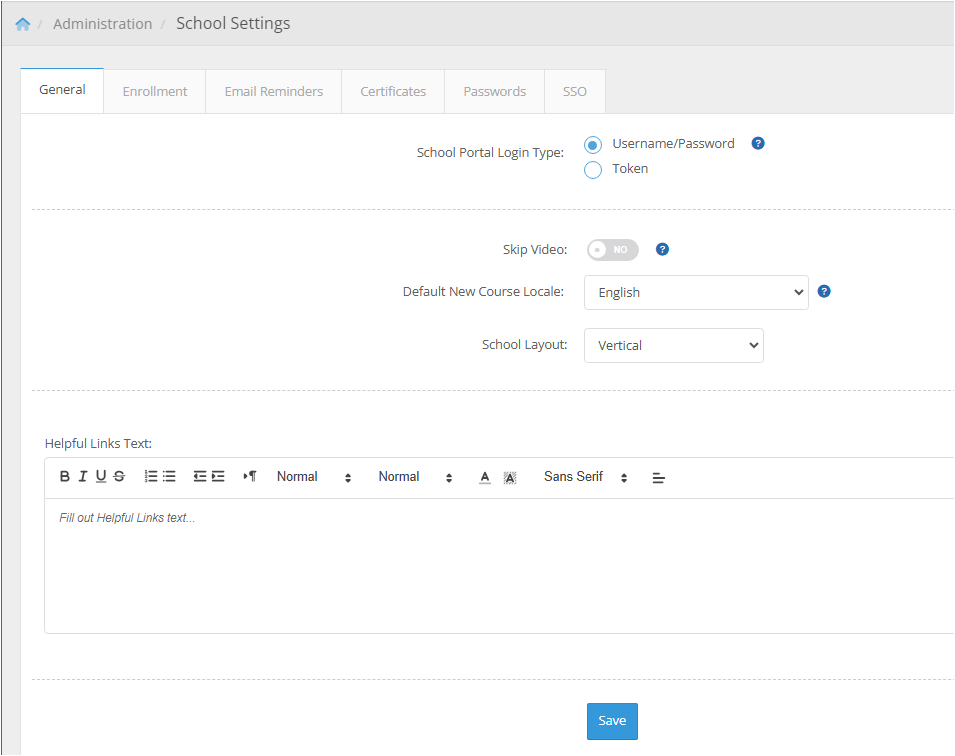Screen dimensions: 955x756
Task: Toggle bold formatting in editor toolbar
Action: point(65,477)
